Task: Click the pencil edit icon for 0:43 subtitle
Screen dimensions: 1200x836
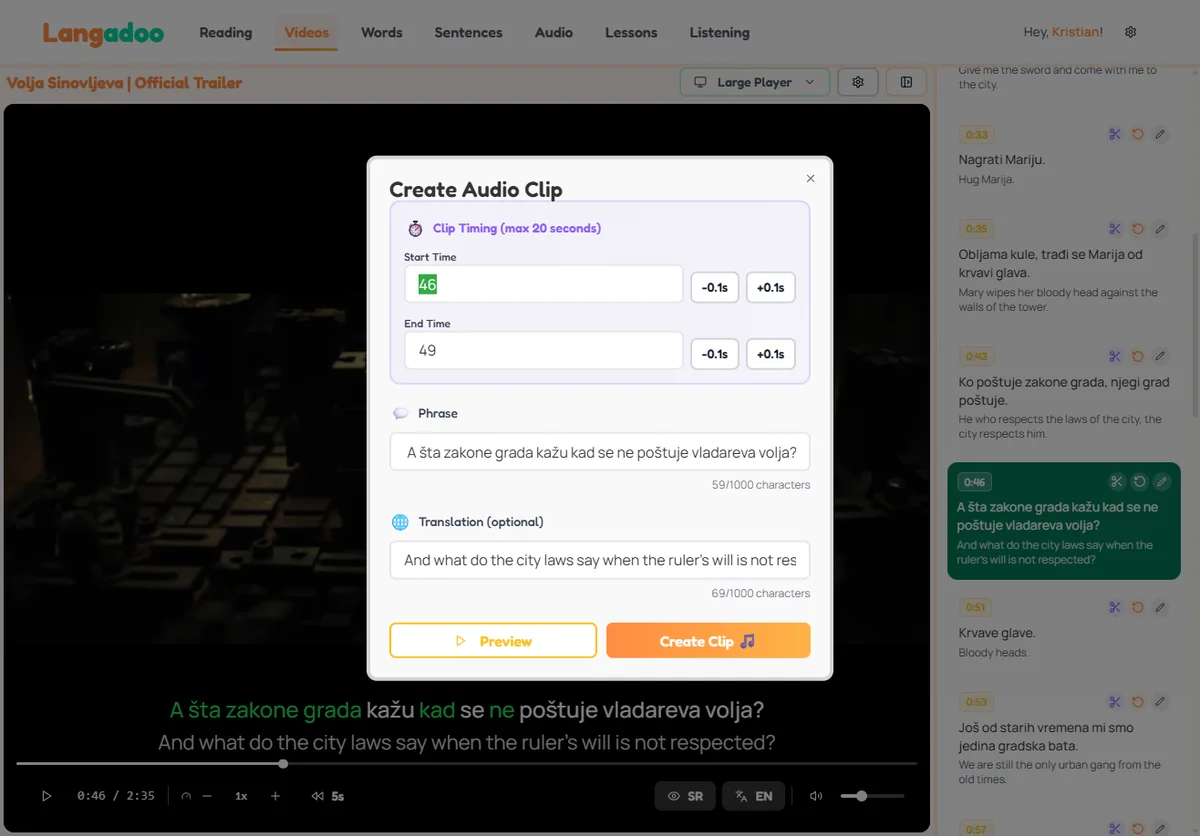Action: tap(1160, 356)
